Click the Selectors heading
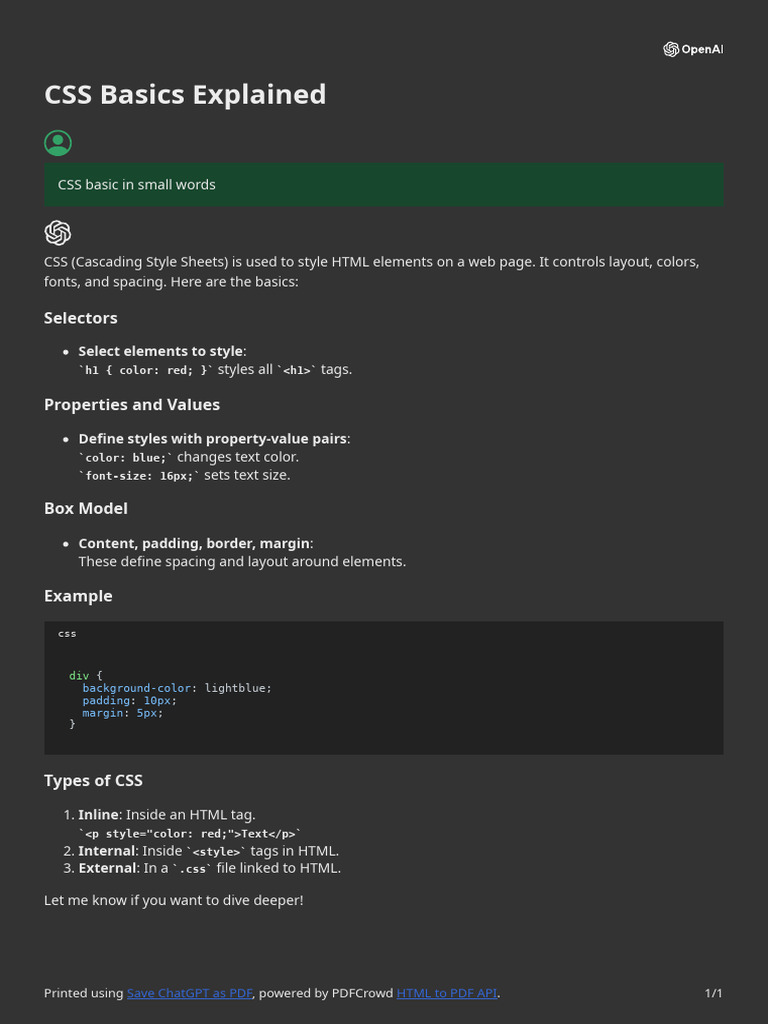 click(x=81, y=318)
